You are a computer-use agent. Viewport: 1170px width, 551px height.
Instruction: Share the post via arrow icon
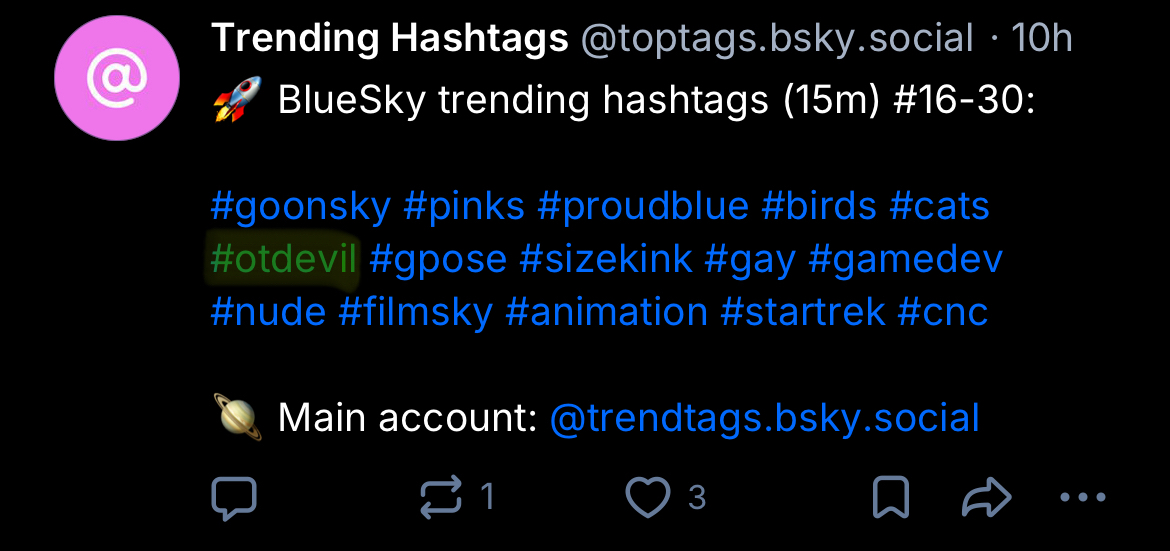985,498
